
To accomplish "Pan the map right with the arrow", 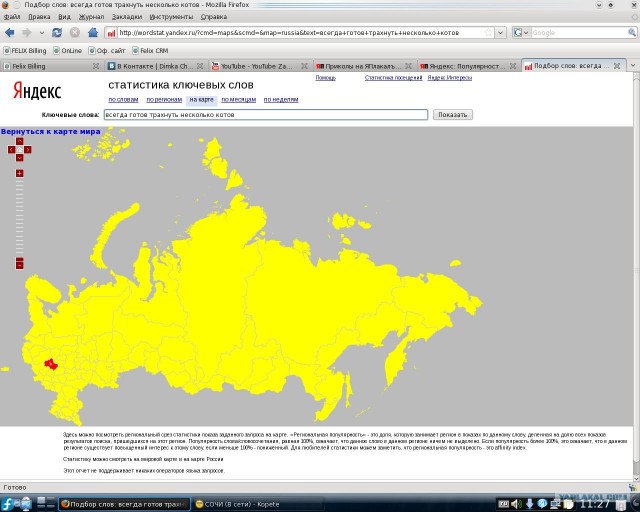I will coord(28,150).
